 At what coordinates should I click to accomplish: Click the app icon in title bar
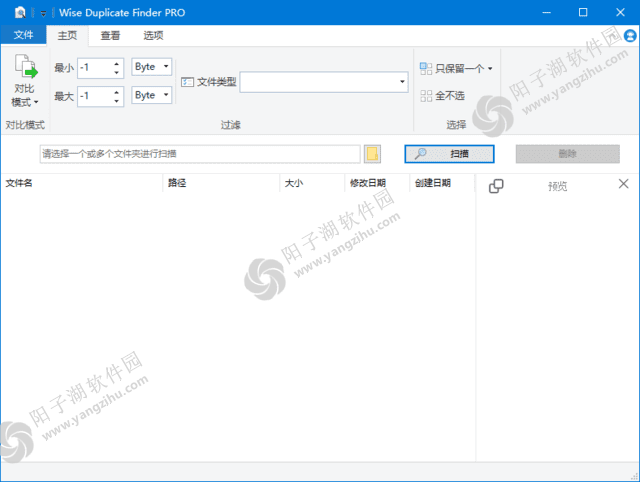click(20, 13)
